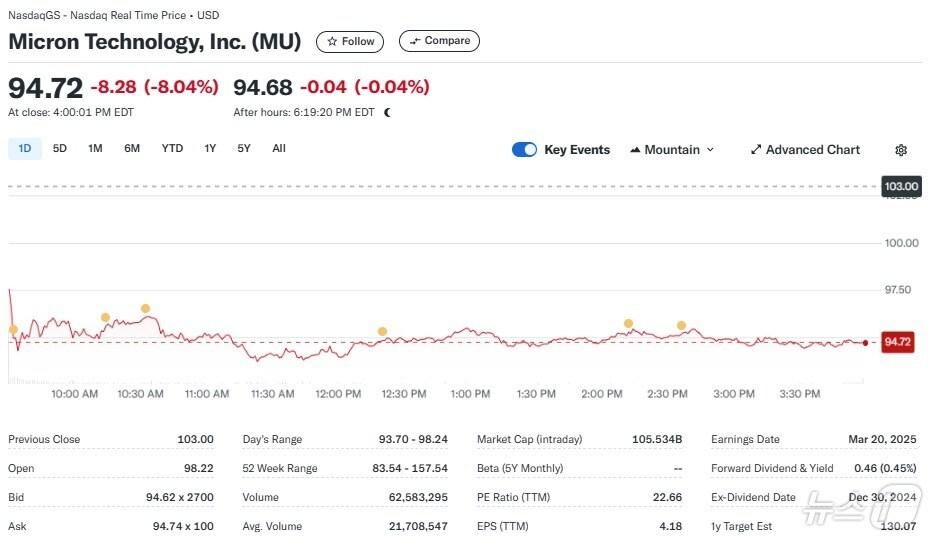Select the 1D time range tab
The height and width of the screenshot is (541, 932).
tap(25, 149)
